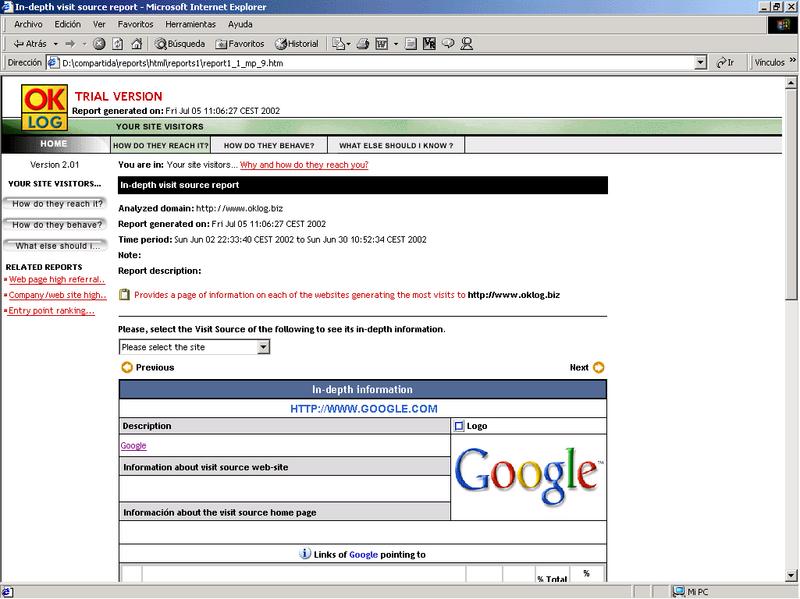Image resolution: width=800 pixels, height=599 pixels.
Task: Click the Mail toolbar icon
Action: pyautogui.click(x=339, y=44)
